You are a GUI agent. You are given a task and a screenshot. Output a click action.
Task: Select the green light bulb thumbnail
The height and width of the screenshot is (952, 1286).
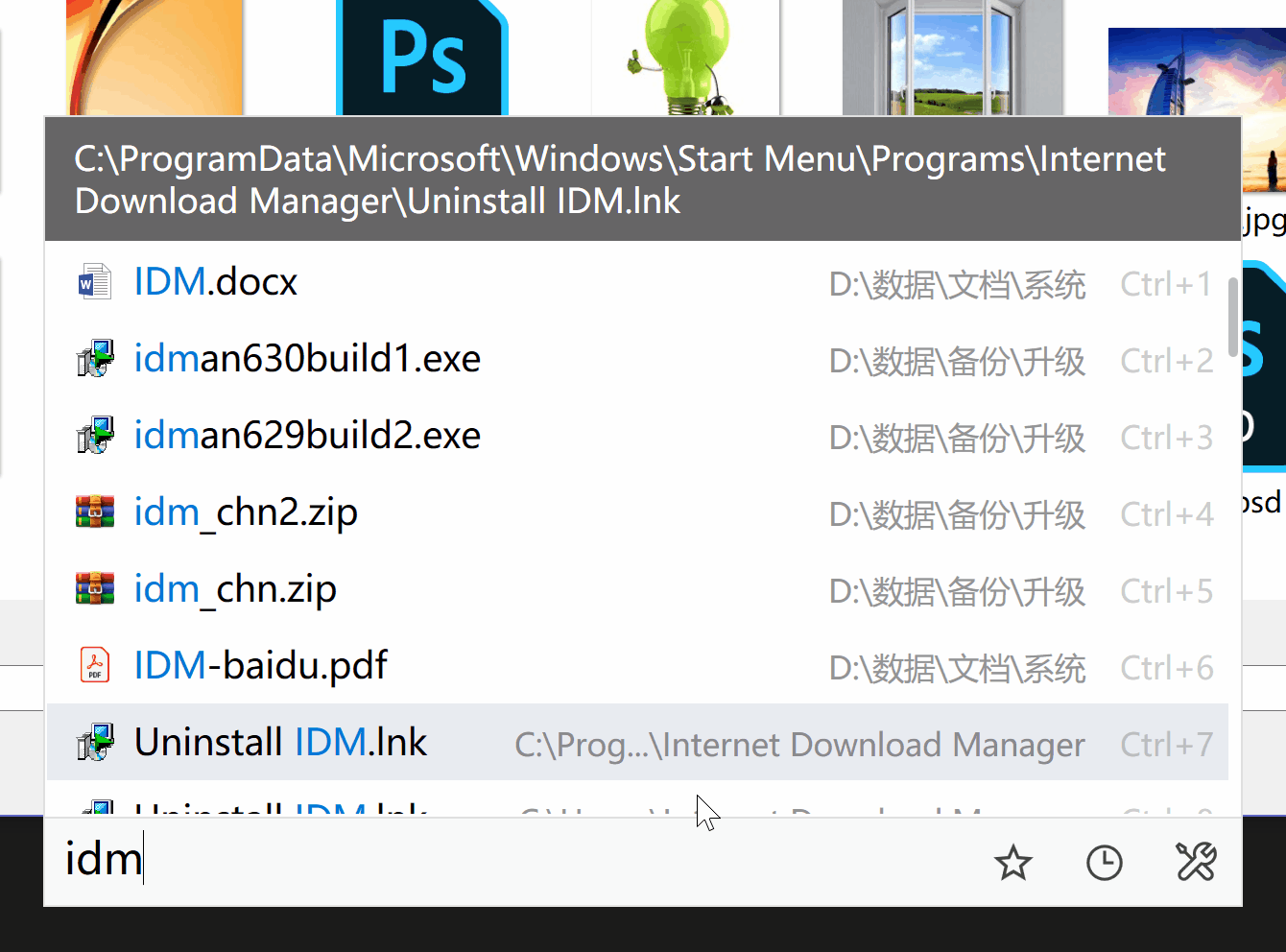[x=684, y=58]
